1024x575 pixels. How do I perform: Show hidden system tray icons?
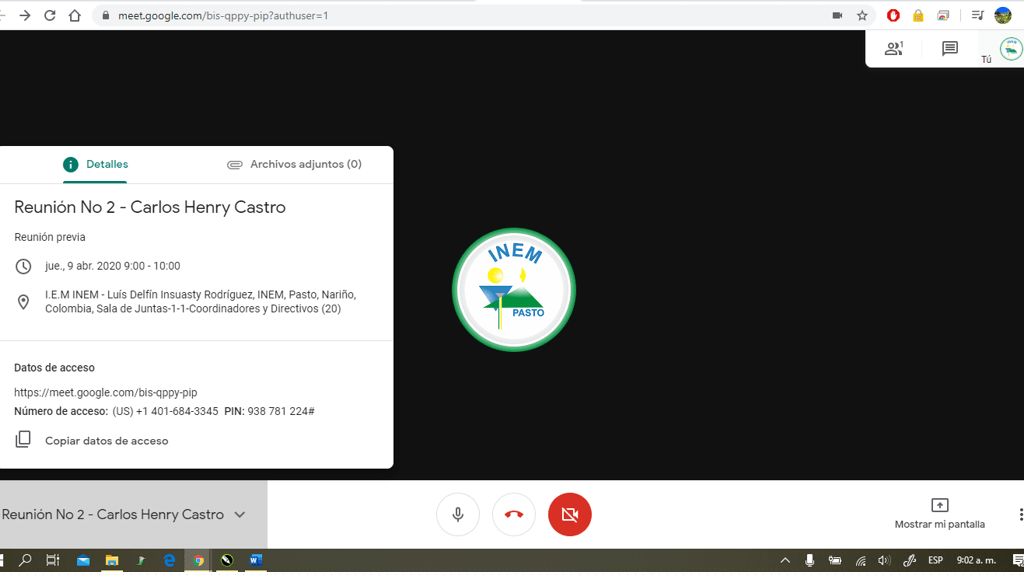tap(785, 560)
